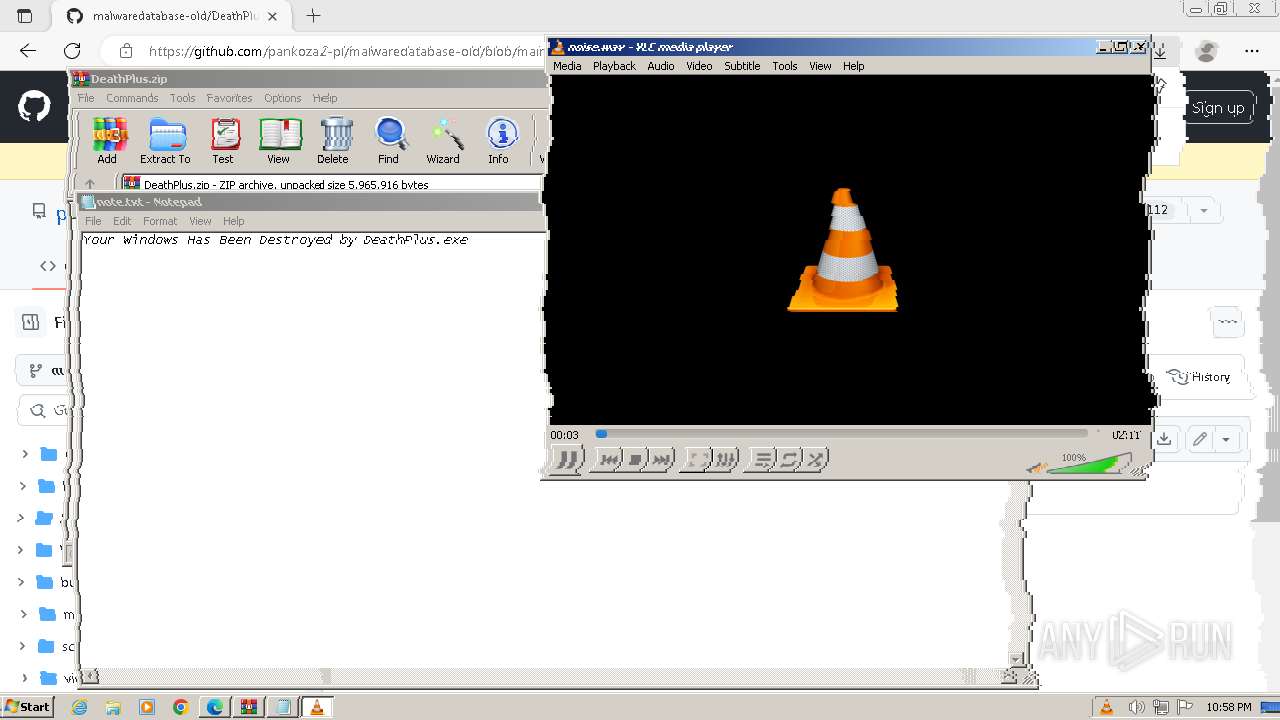Viewport: 1280px width, 720px height.
Task: Open Notepad Edit menu
Action: tap(122, 221)
